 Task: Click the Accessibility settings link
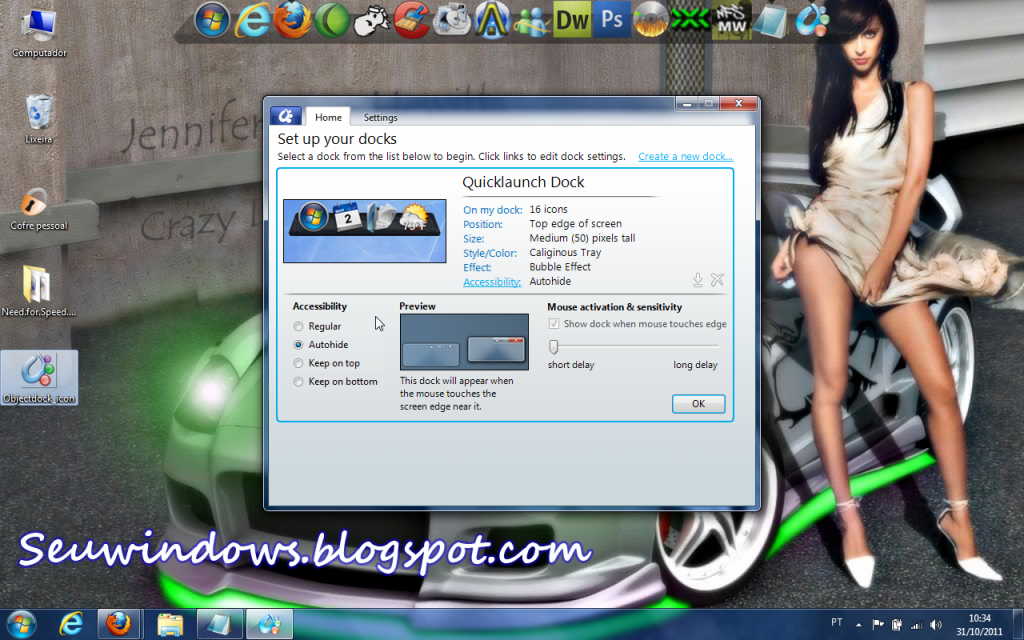[x=492, y=282]
